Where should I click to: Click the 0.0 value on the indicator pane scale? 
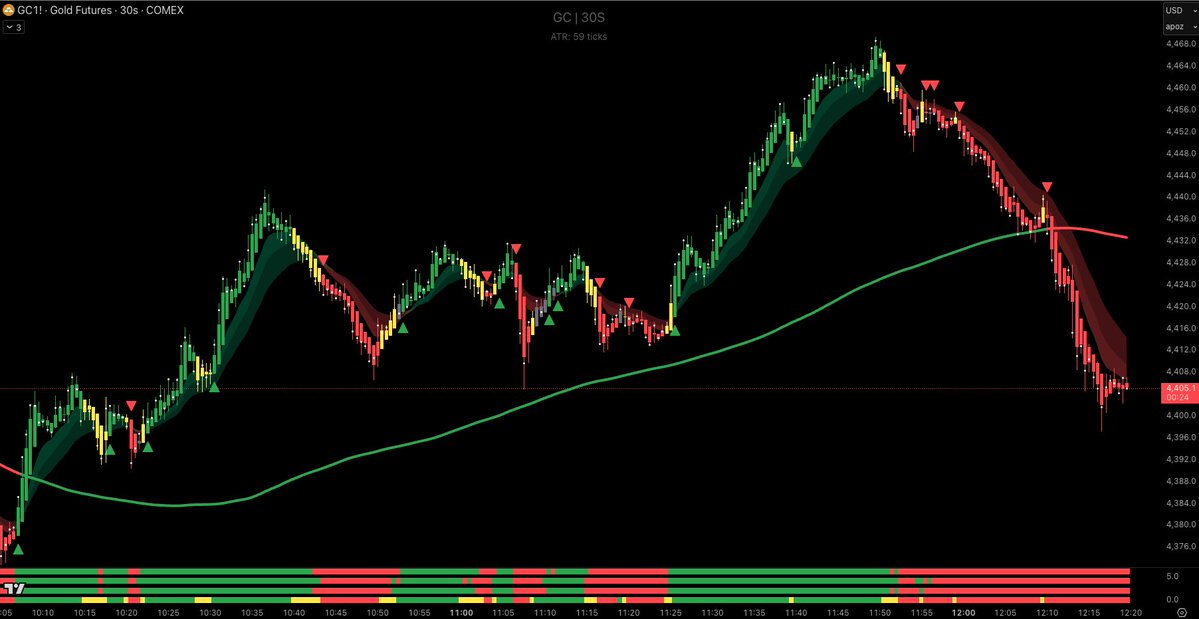pos(1171,598)
